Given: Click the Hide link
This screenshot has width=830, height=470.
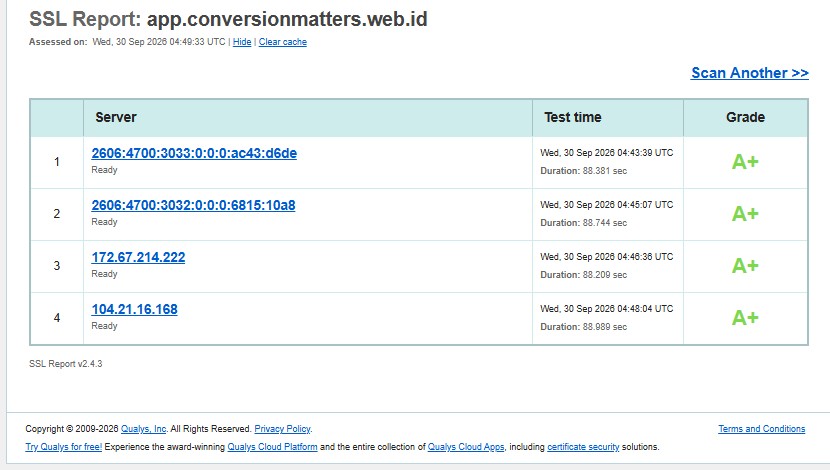Looking at the screenshot, I should pyautogui.click(x=242, y=42).
